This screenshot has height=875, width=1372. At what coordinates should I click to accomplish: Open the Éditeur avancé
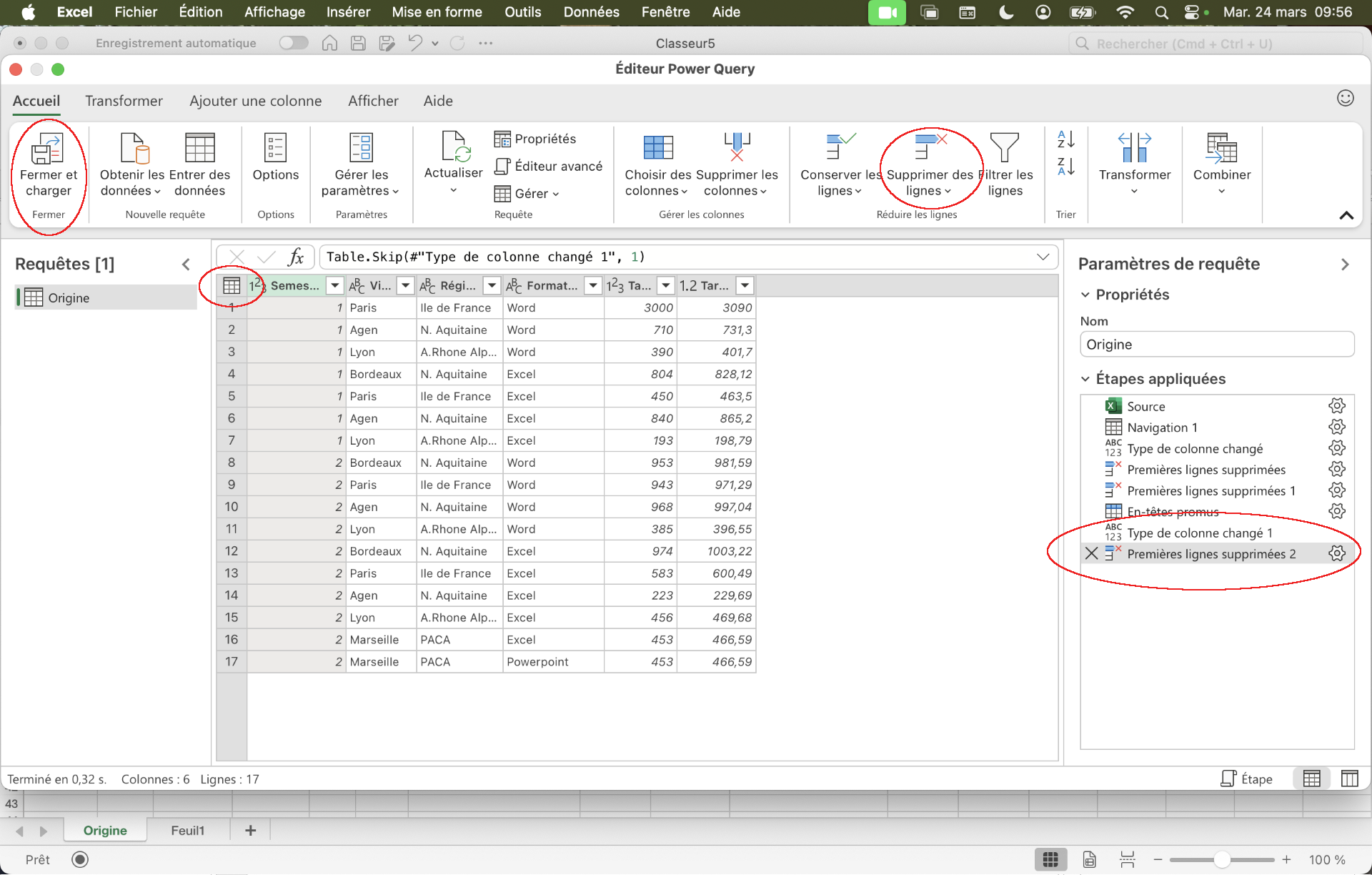(x=549, y=166)
